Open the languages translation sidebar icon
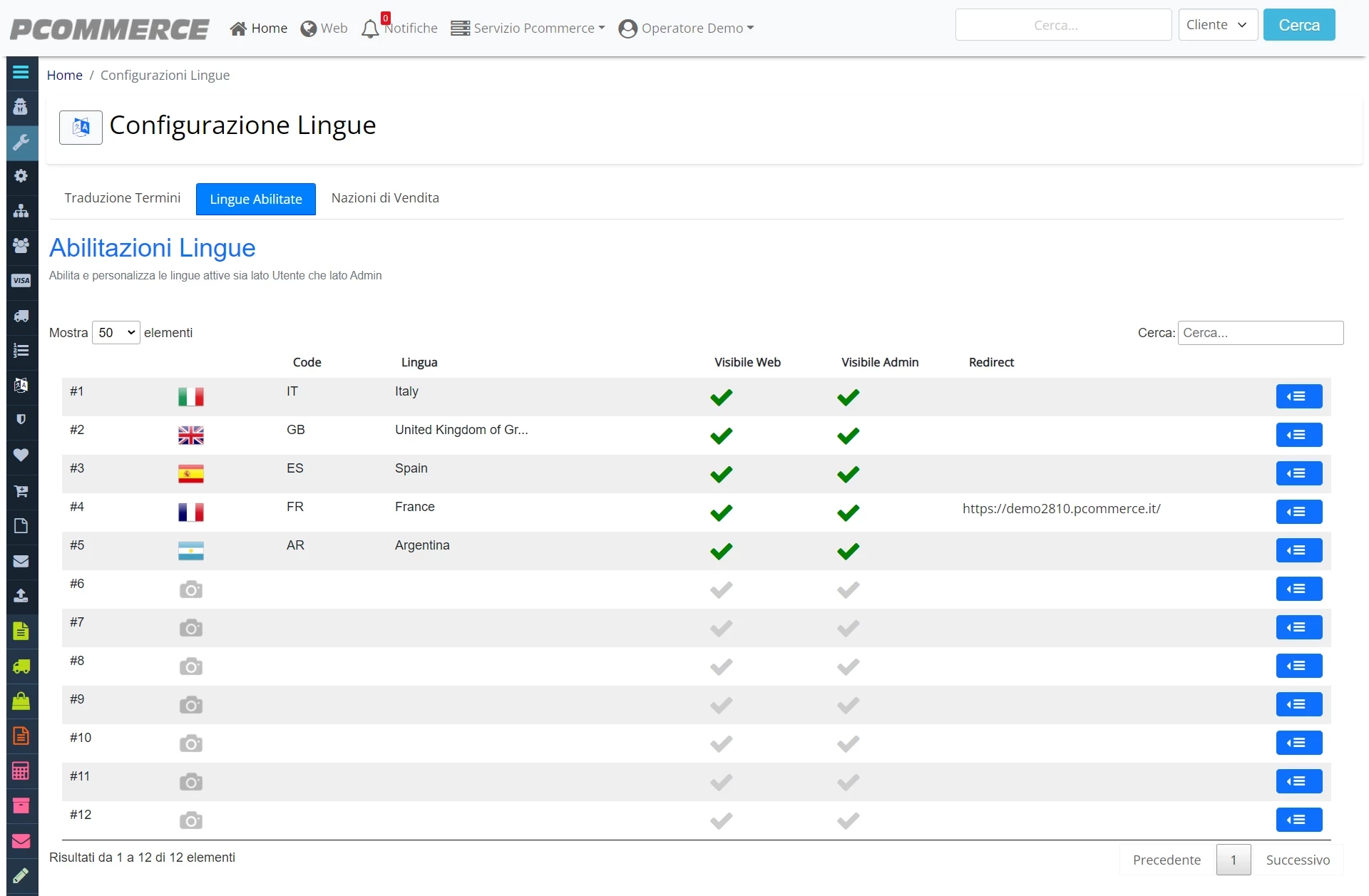This screenshot has height=896, width=1369. pyautogui.click(x=21, y=385)
